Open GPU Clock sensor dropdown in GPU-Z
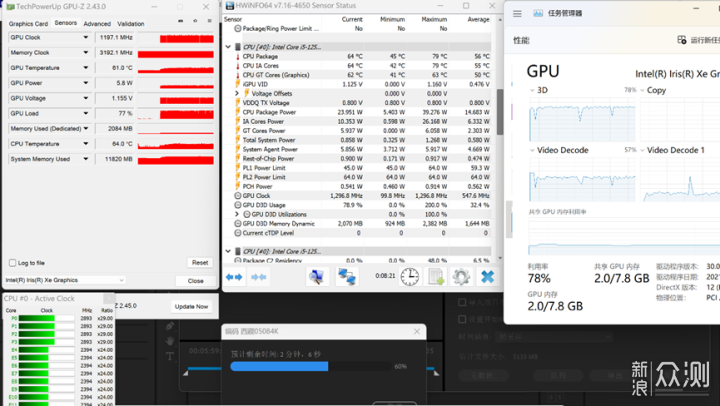The width and height of the screenshot is (720, 406). pos(85,37)
